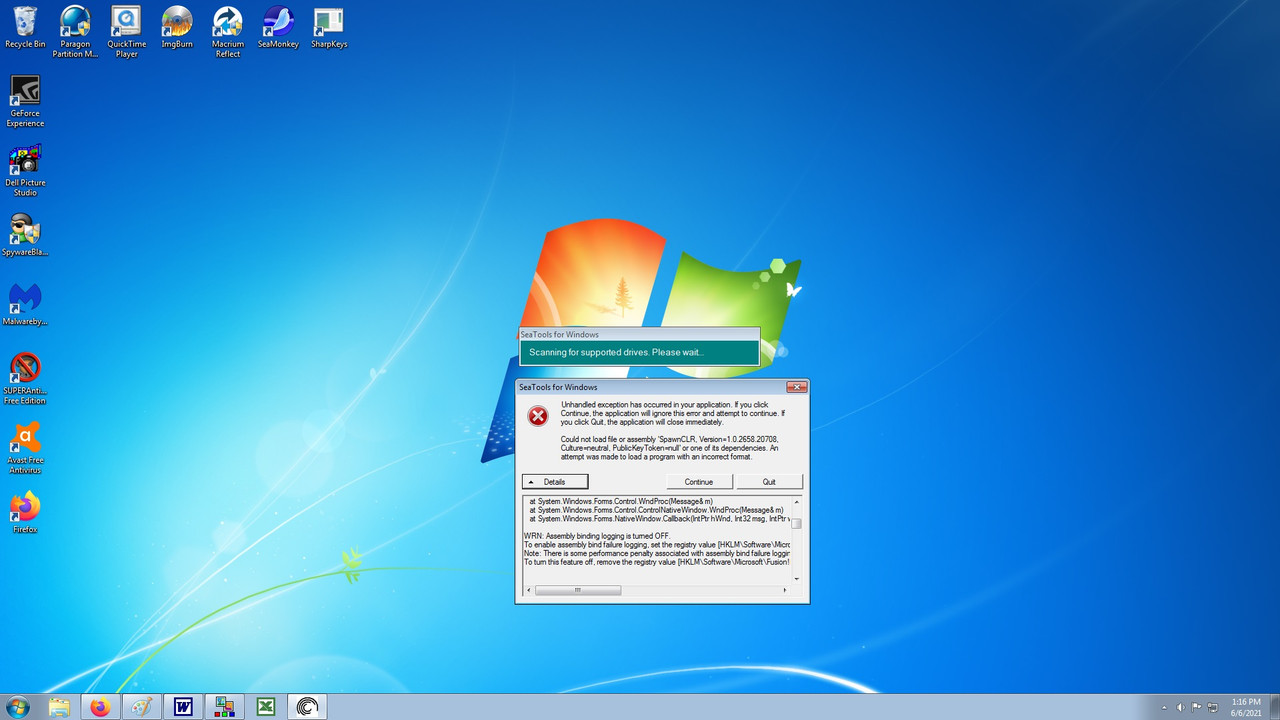Select the ImgBurn desktop icon
This screenshot has height=720, width=1280.
click(x=177, y=28)
